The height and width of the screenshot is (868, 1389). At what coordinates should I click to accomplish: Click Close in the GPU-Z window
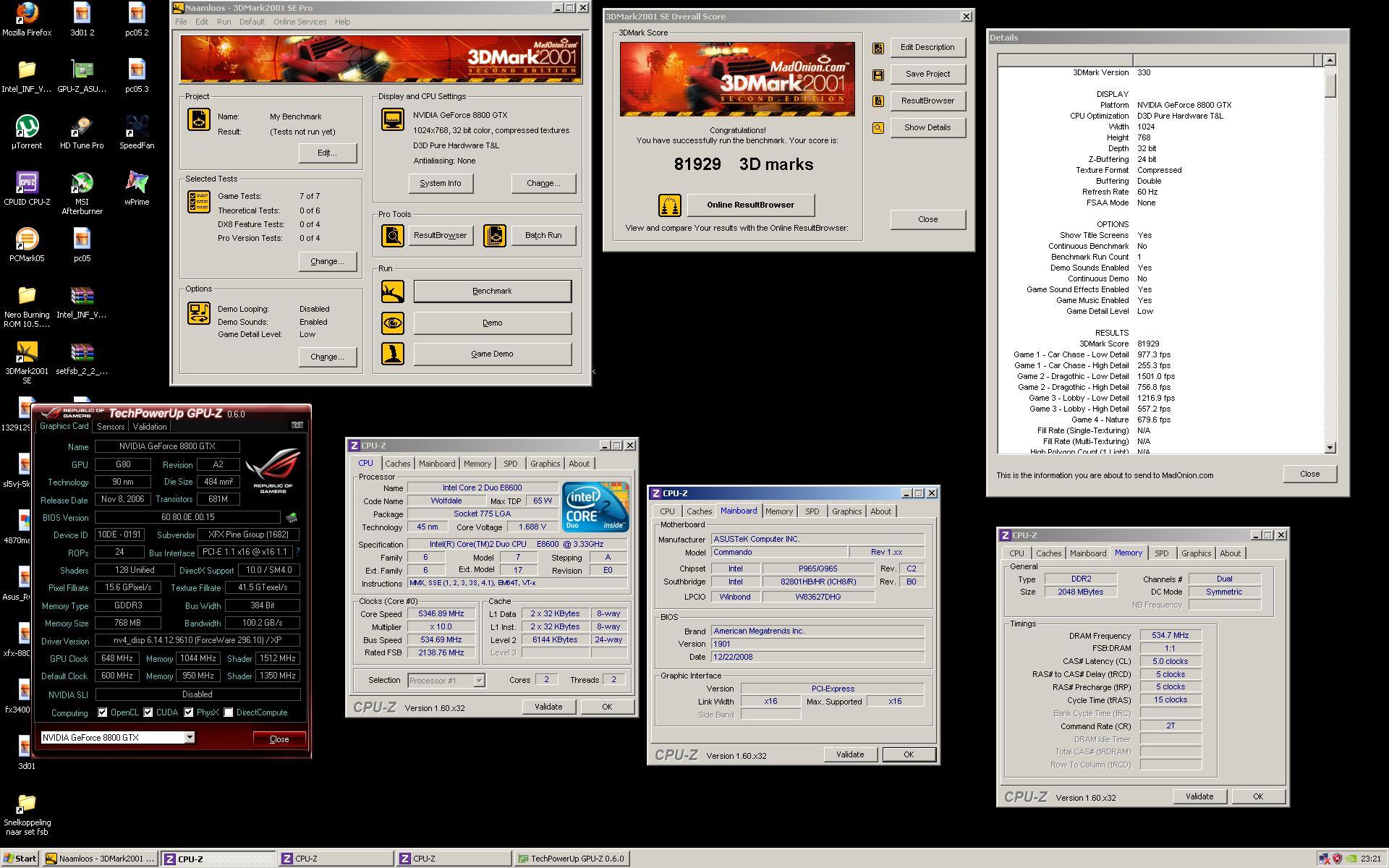279,739
